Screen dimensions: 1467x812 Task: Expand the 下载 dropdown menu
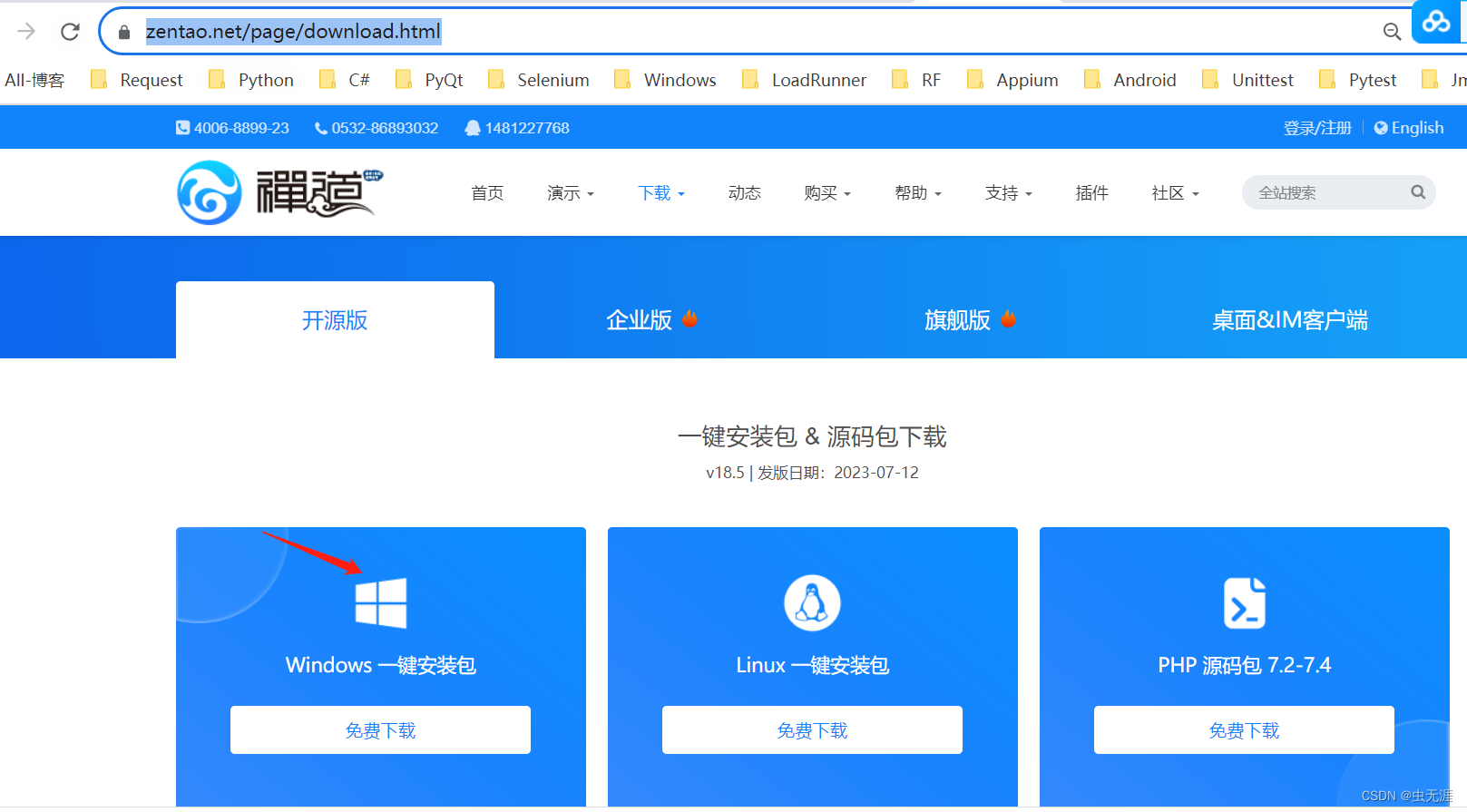tap(661, 192)
